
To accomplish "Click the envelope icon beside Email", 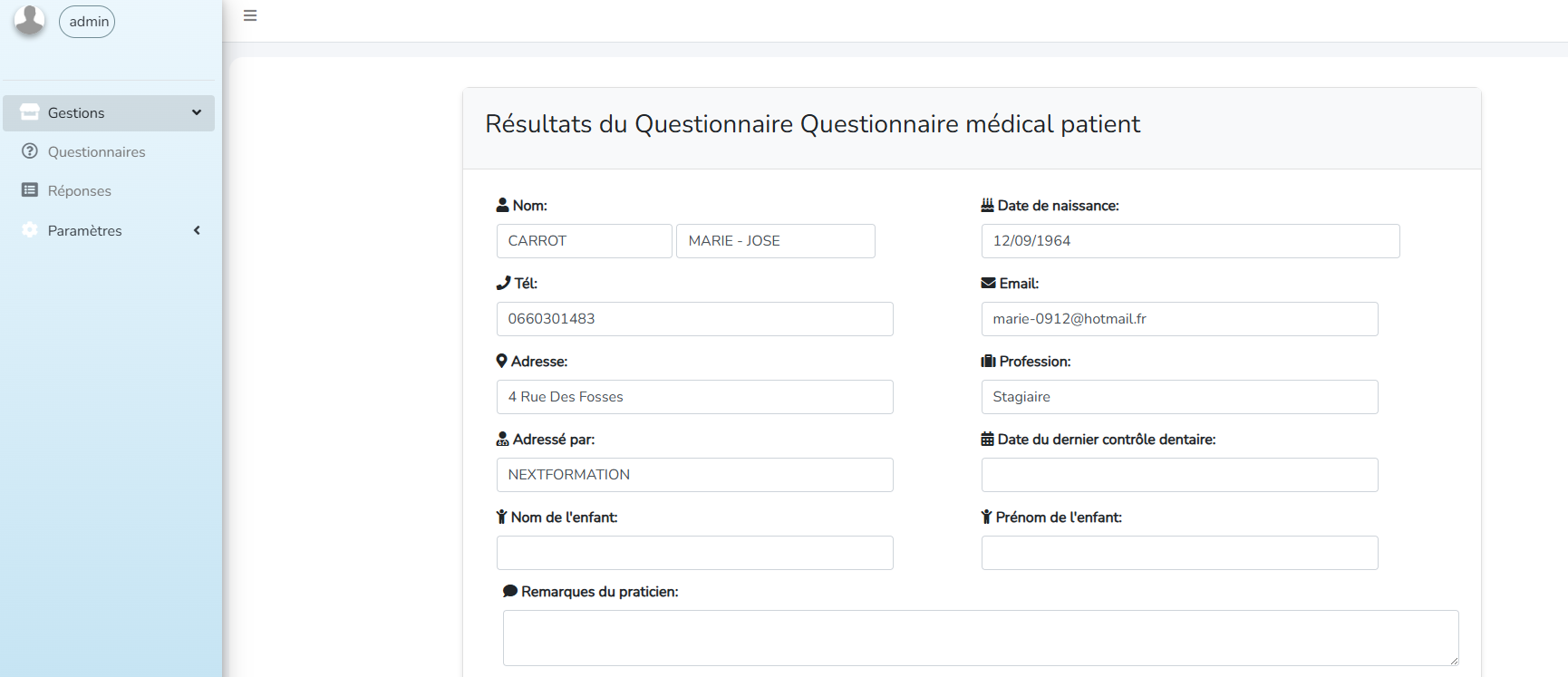I will coord(988,283).
